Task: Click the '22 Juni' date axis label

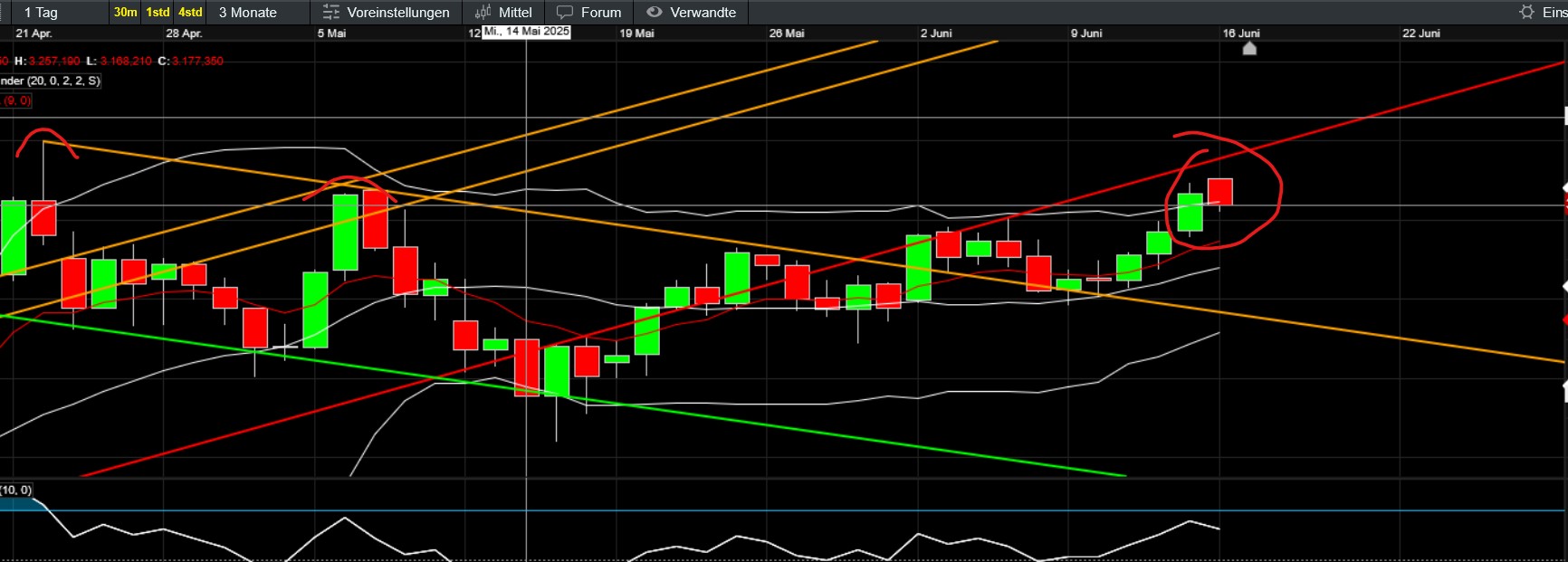Action: (1421, 33)
